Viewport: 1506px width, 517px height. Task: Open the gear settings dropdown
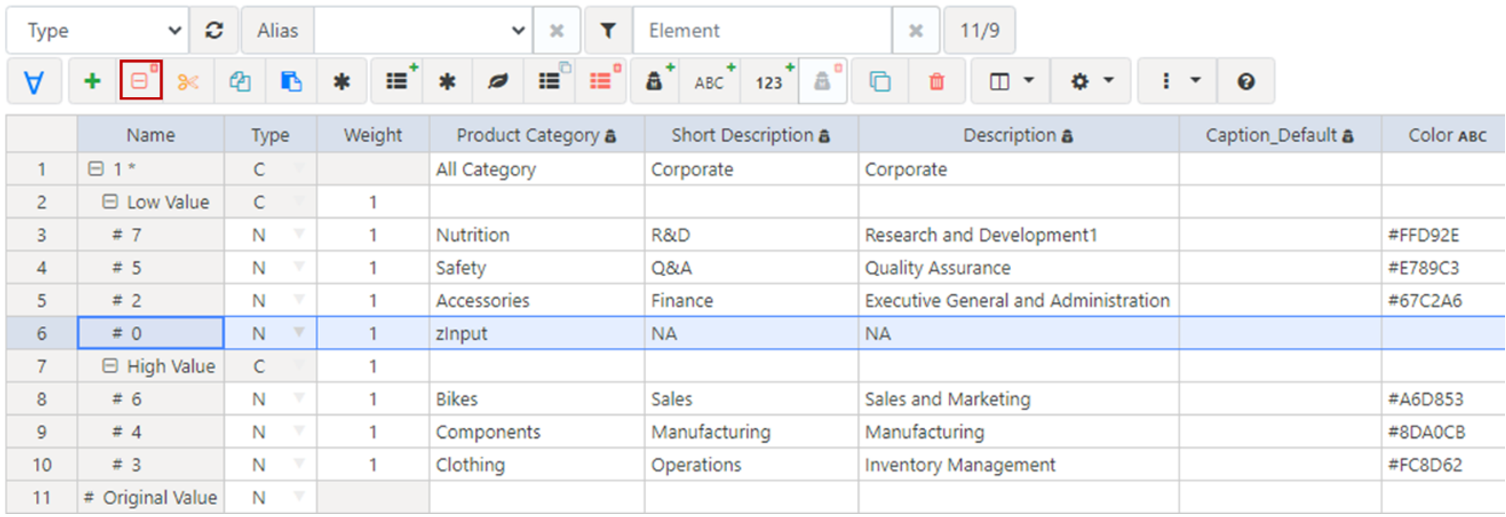point(1091,82)
